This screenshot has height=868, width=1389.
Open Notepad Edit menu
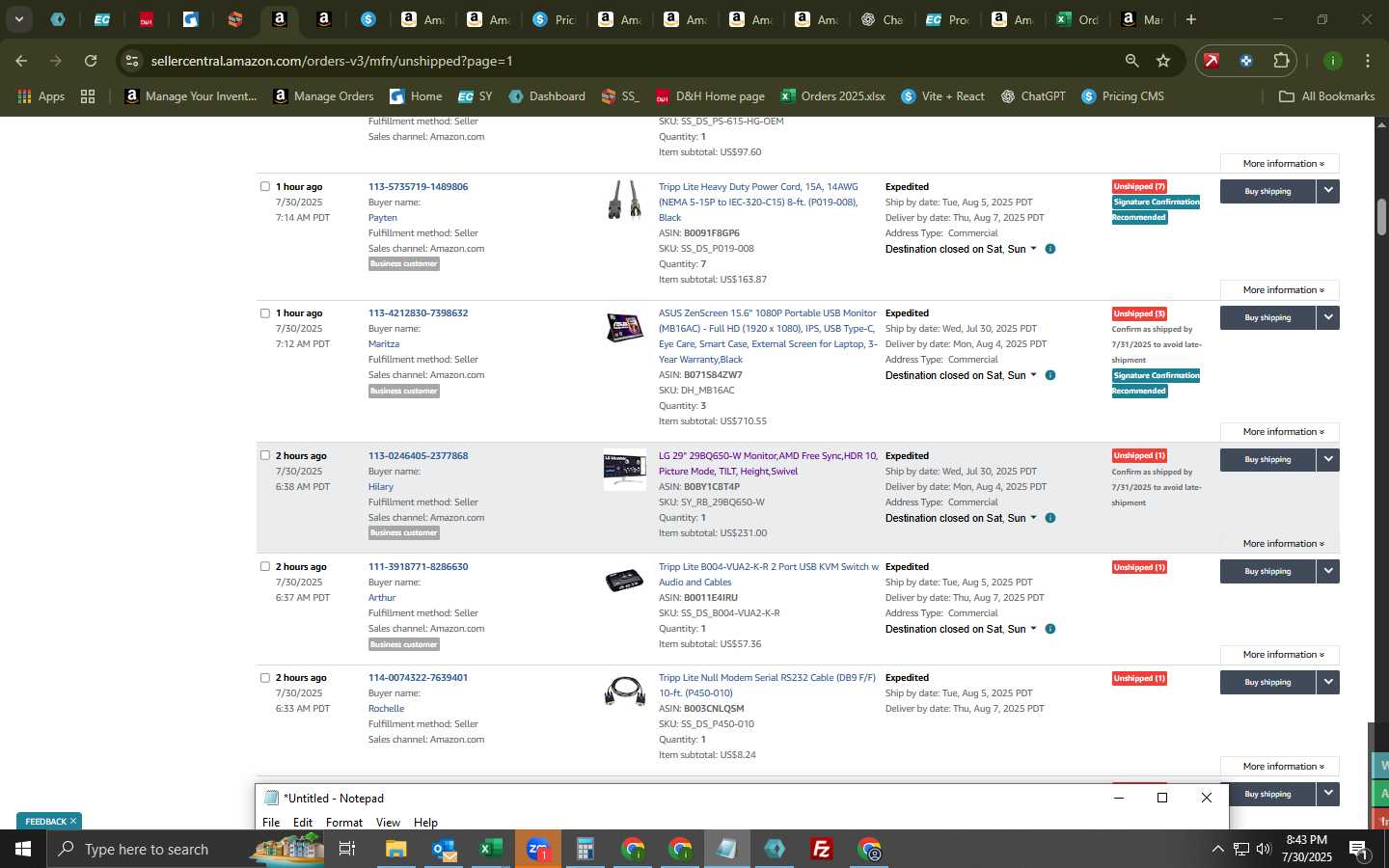pos(303,823)
